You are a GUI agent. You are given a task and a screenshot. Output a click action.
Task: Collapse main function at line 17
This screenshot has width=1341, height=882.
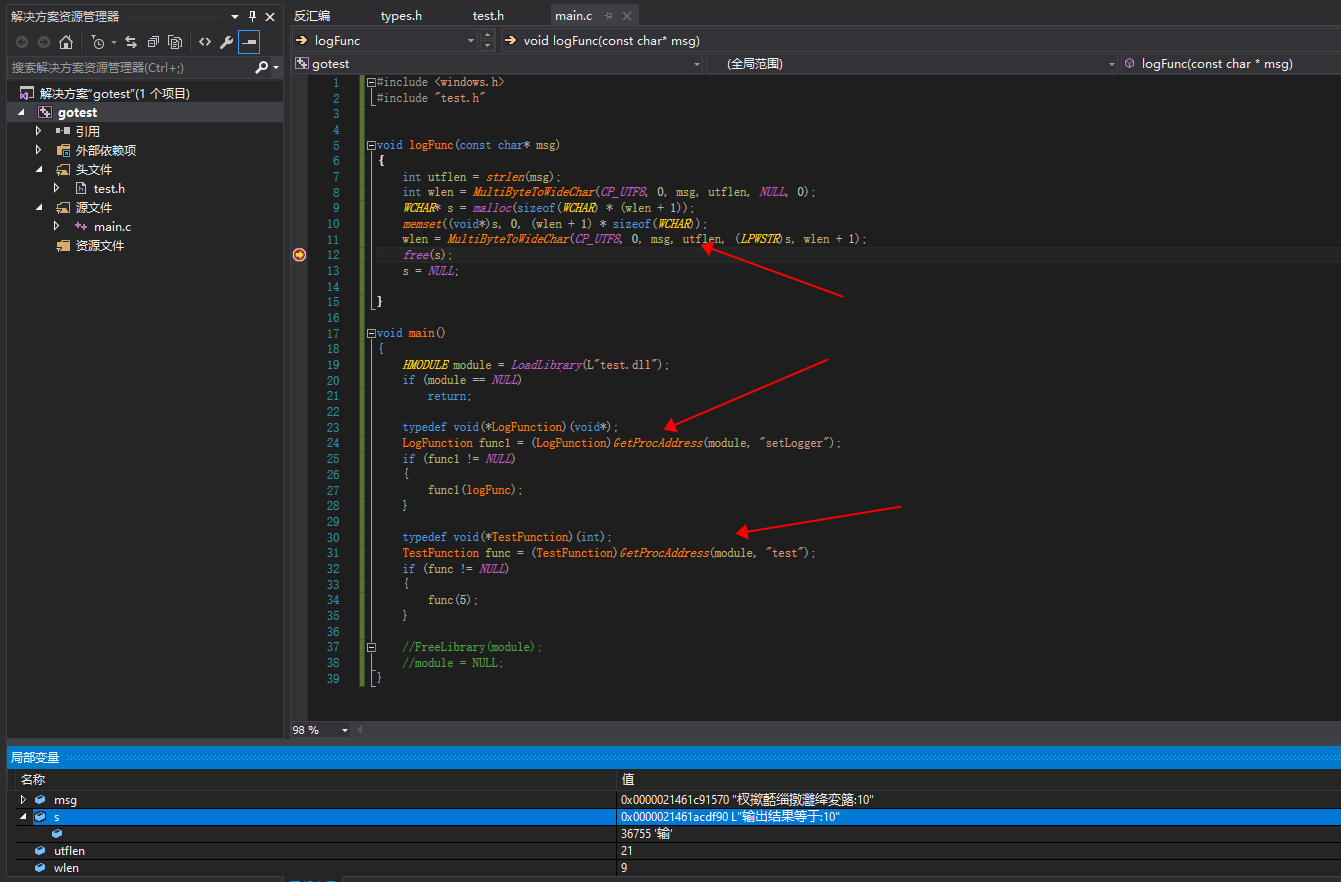371,333
